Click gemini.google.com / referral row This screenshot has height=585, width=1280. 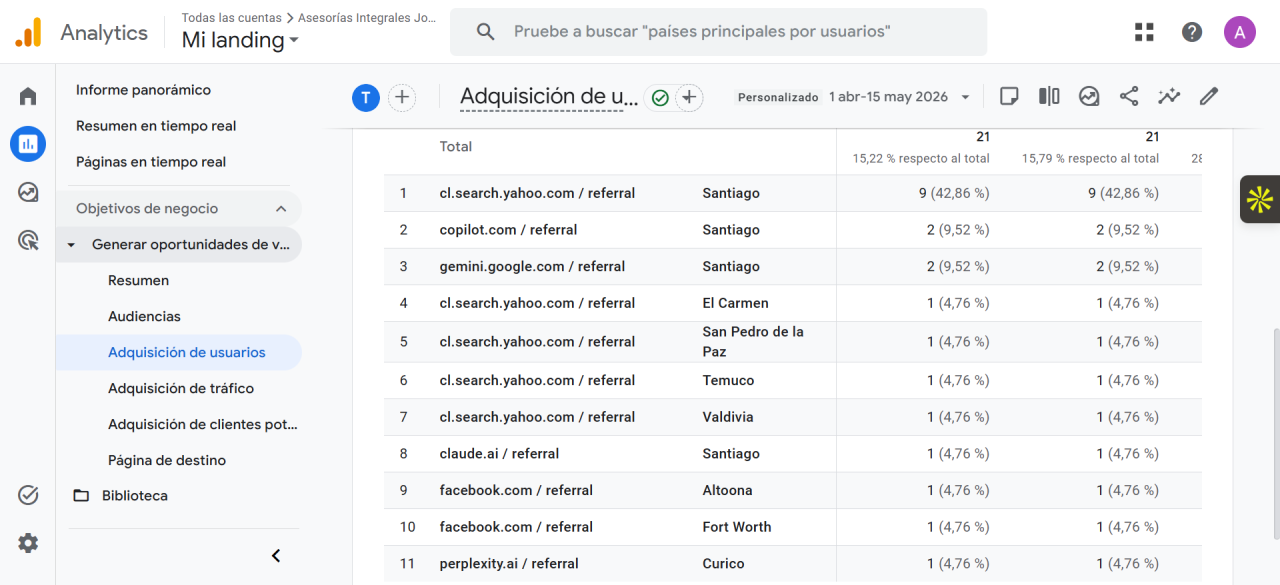click(x=792, y=267)
